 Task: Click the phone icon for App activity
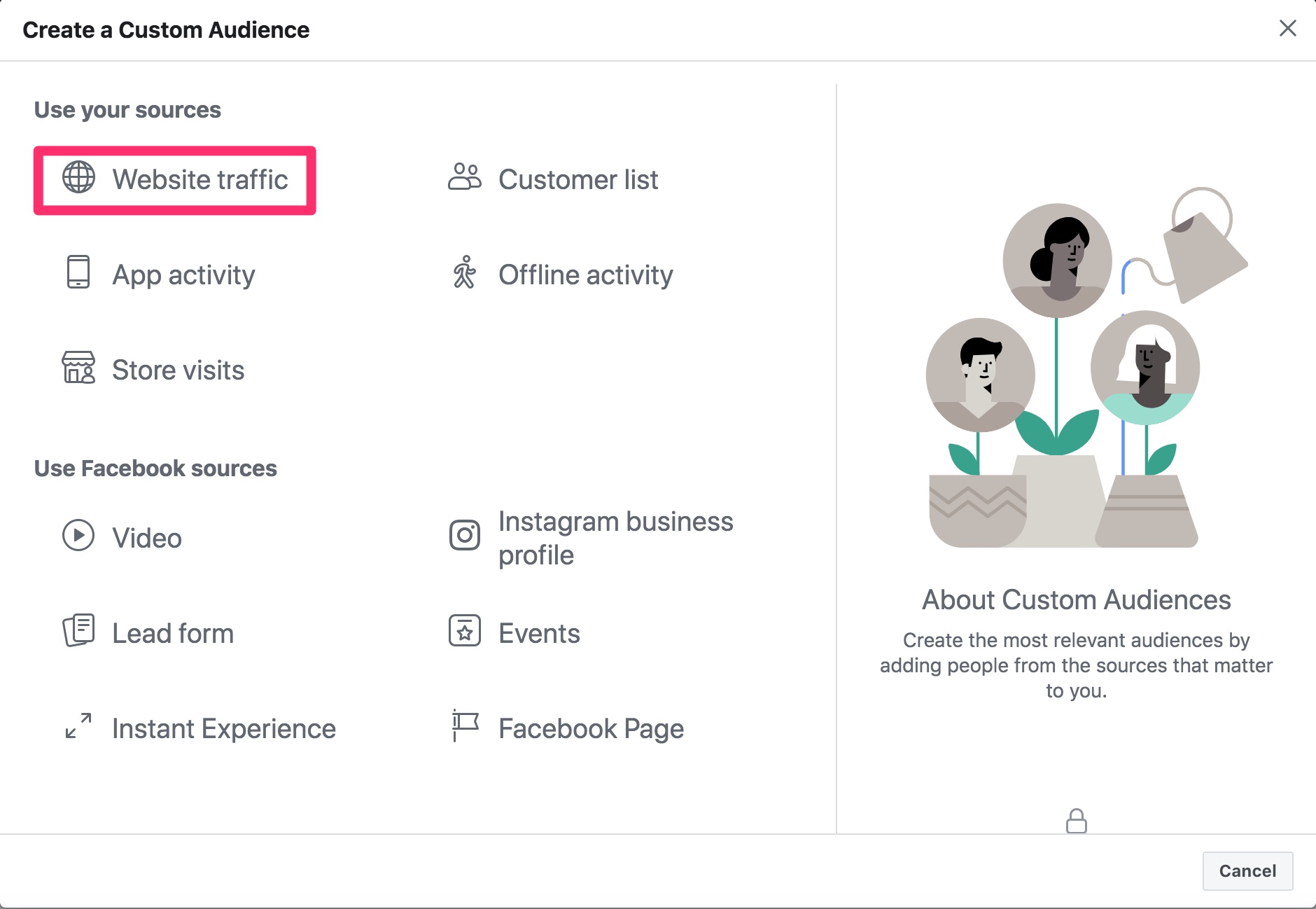point(78,272)
